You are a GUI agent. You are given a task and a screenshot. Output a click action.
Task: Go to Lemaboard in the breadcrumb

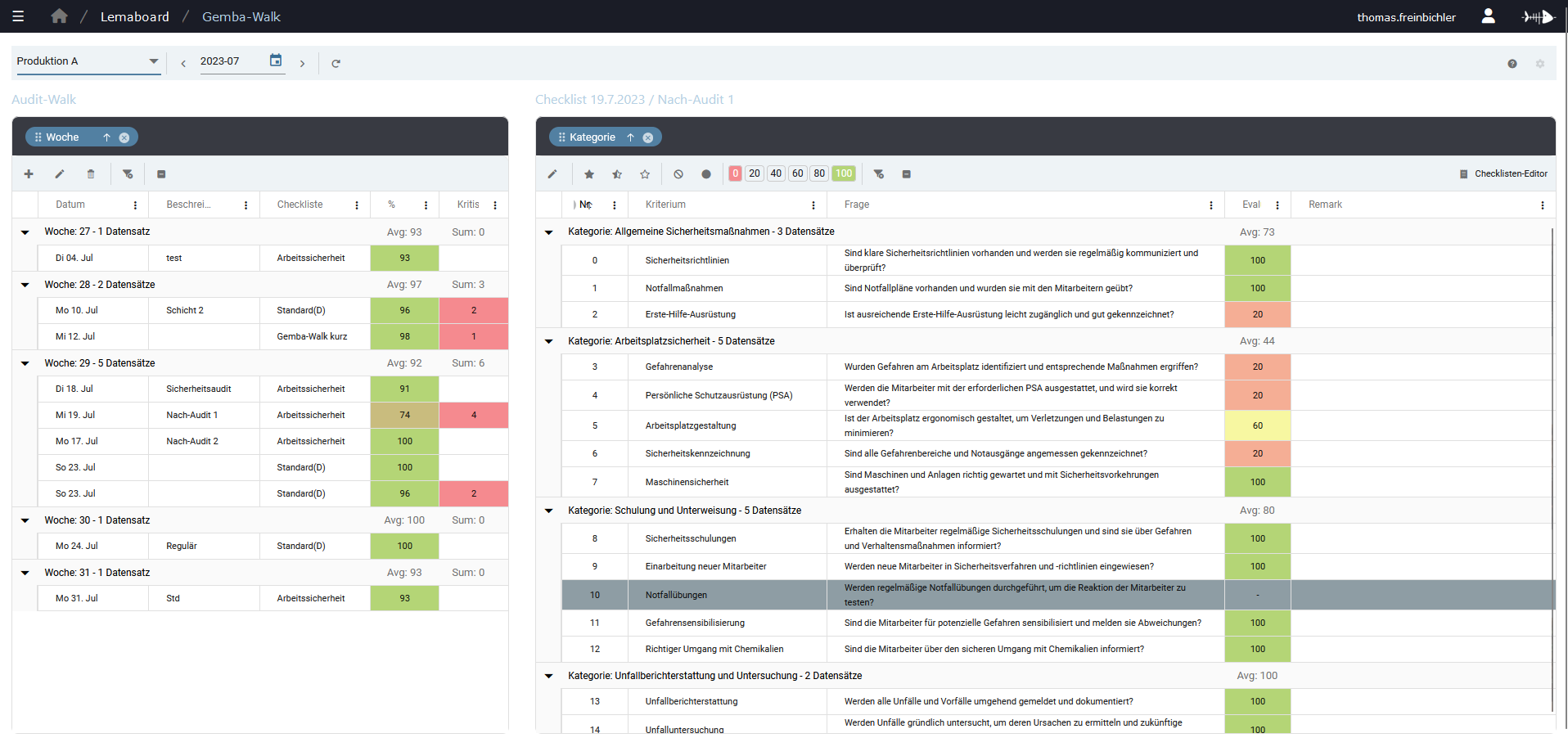point(135,16)
